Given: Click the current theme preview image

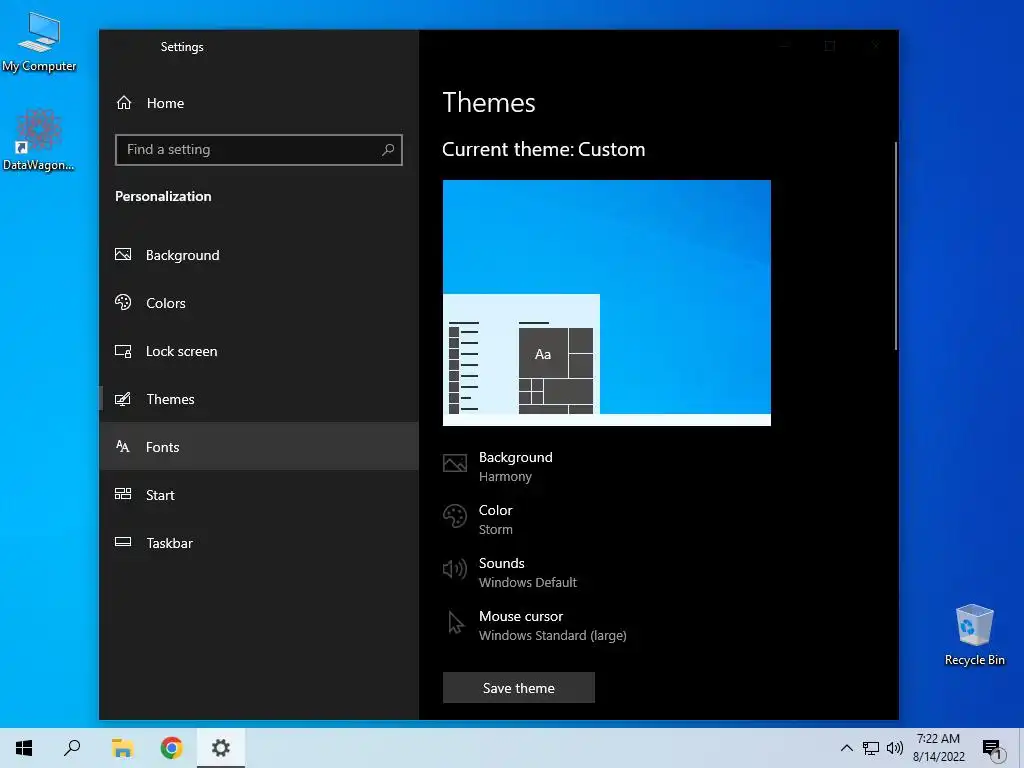Looking at the screenshot, I should click(607, 303).
